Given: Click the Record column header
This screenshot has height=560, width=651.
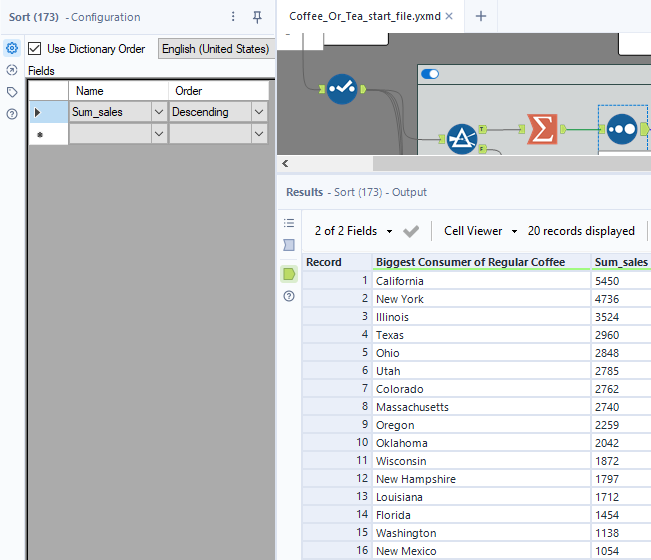Looking at the screenshot, I should pos(337,262).
